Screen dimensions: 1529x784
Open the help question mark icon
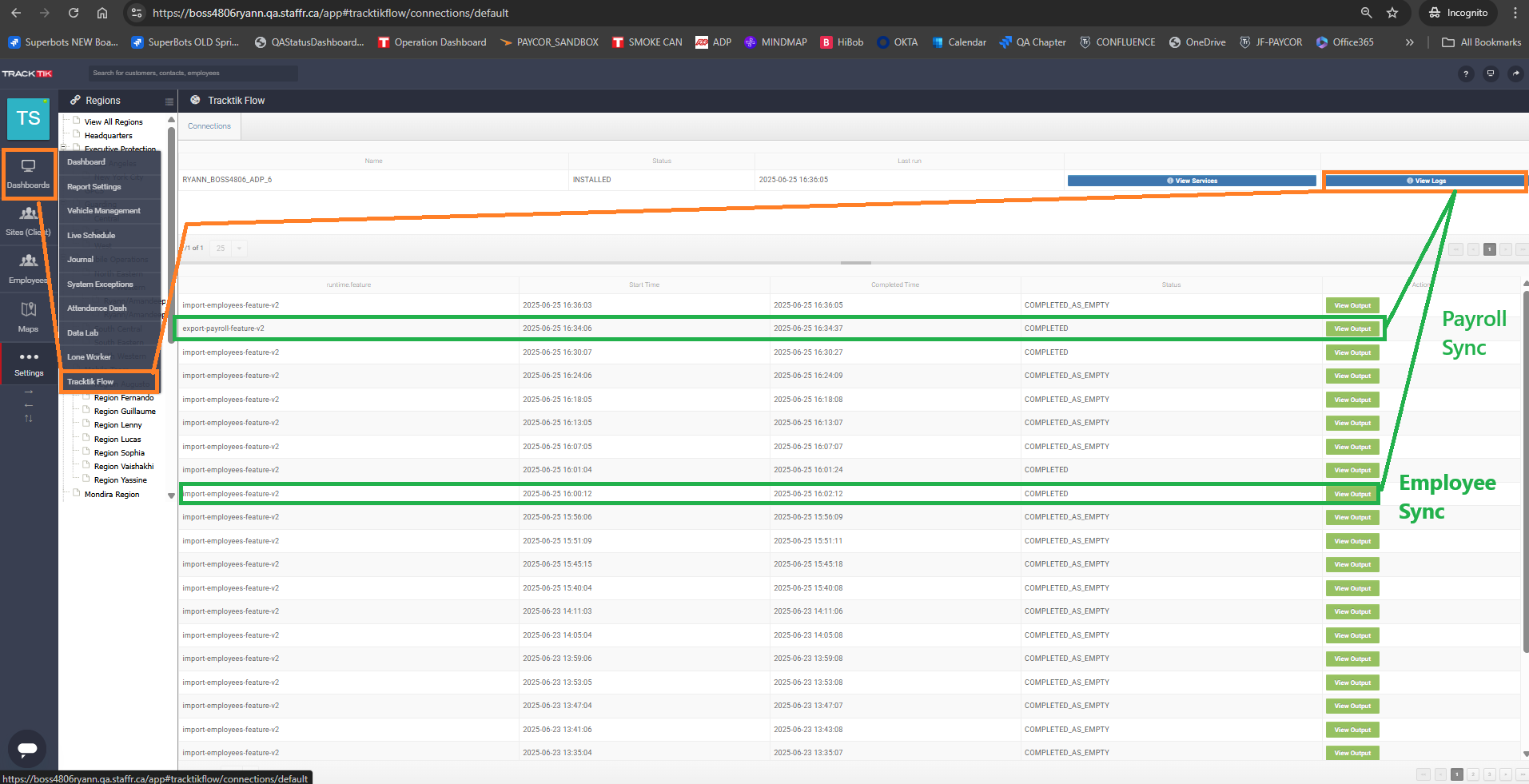[x=1465, y=74]
